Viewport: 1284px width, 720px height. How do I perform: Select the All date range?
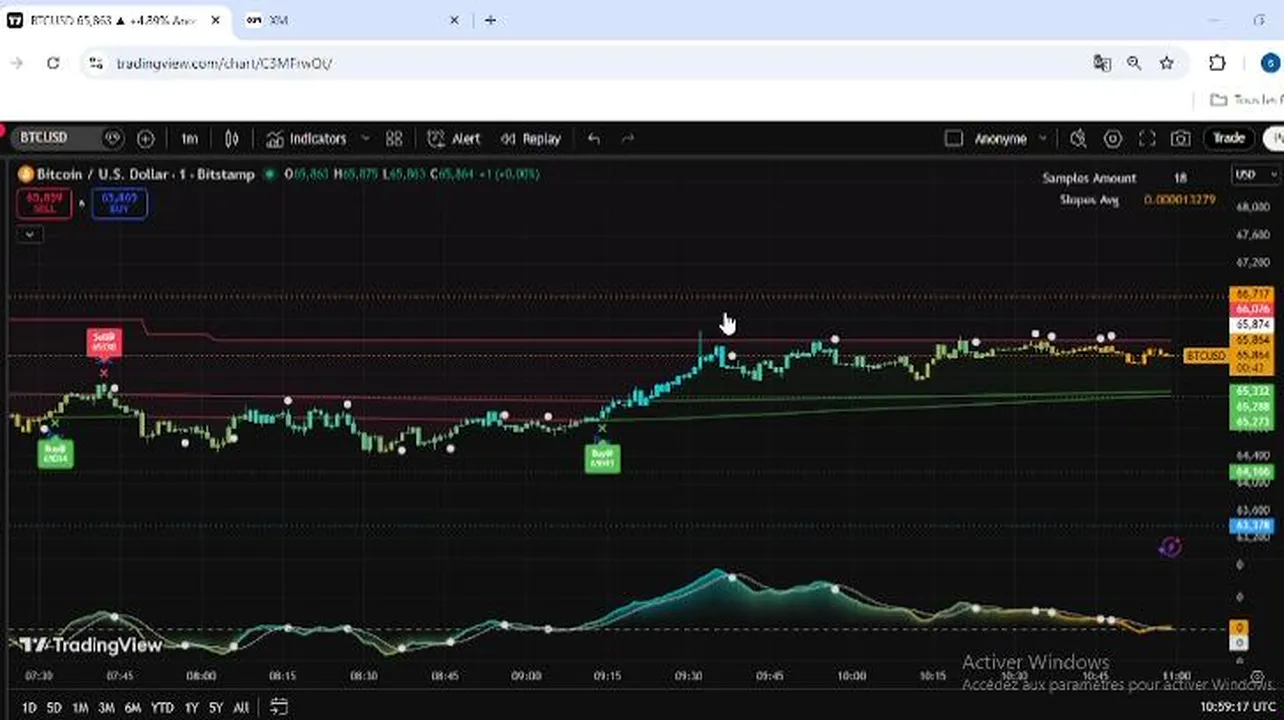click(x=241, y=708)
